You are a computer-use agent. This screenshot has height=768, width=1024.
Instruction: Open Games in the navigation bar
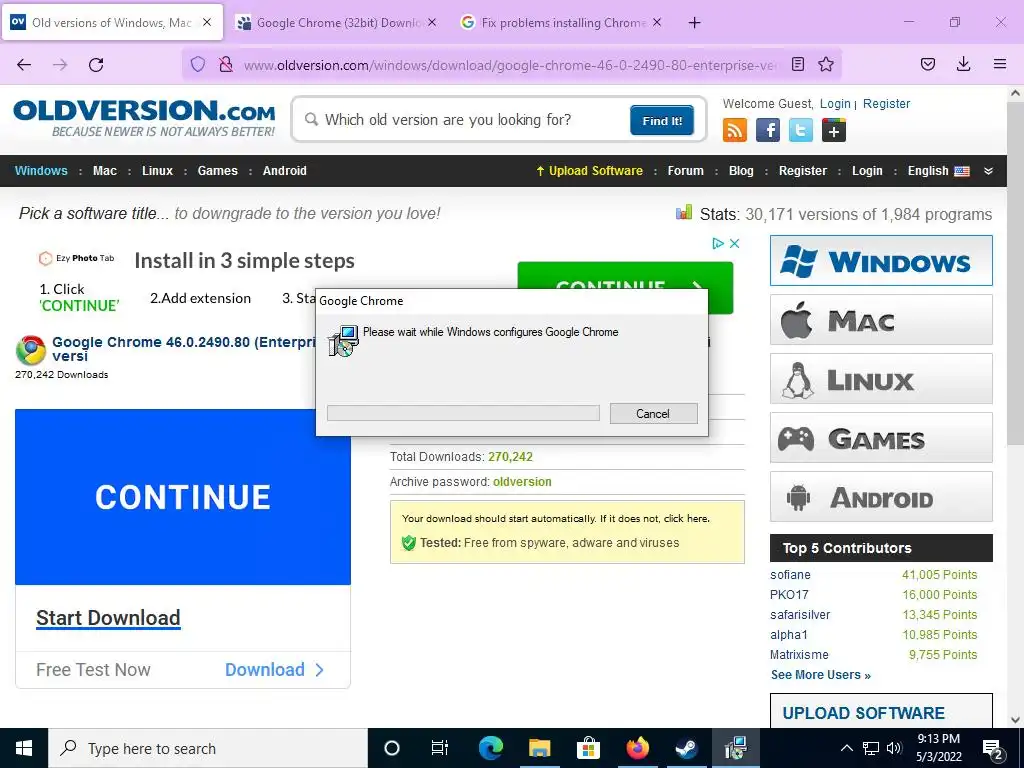(217, 171)
